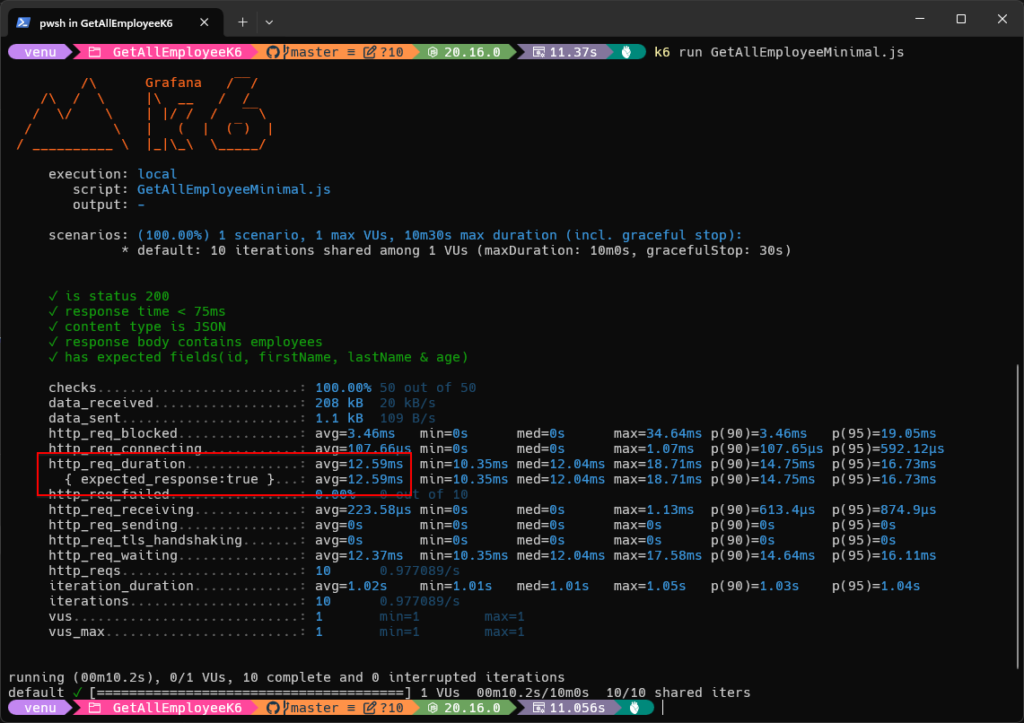Click the running (00m10.2s) status line
This screenshot has width=1024, height=723.
pos(287,677)
